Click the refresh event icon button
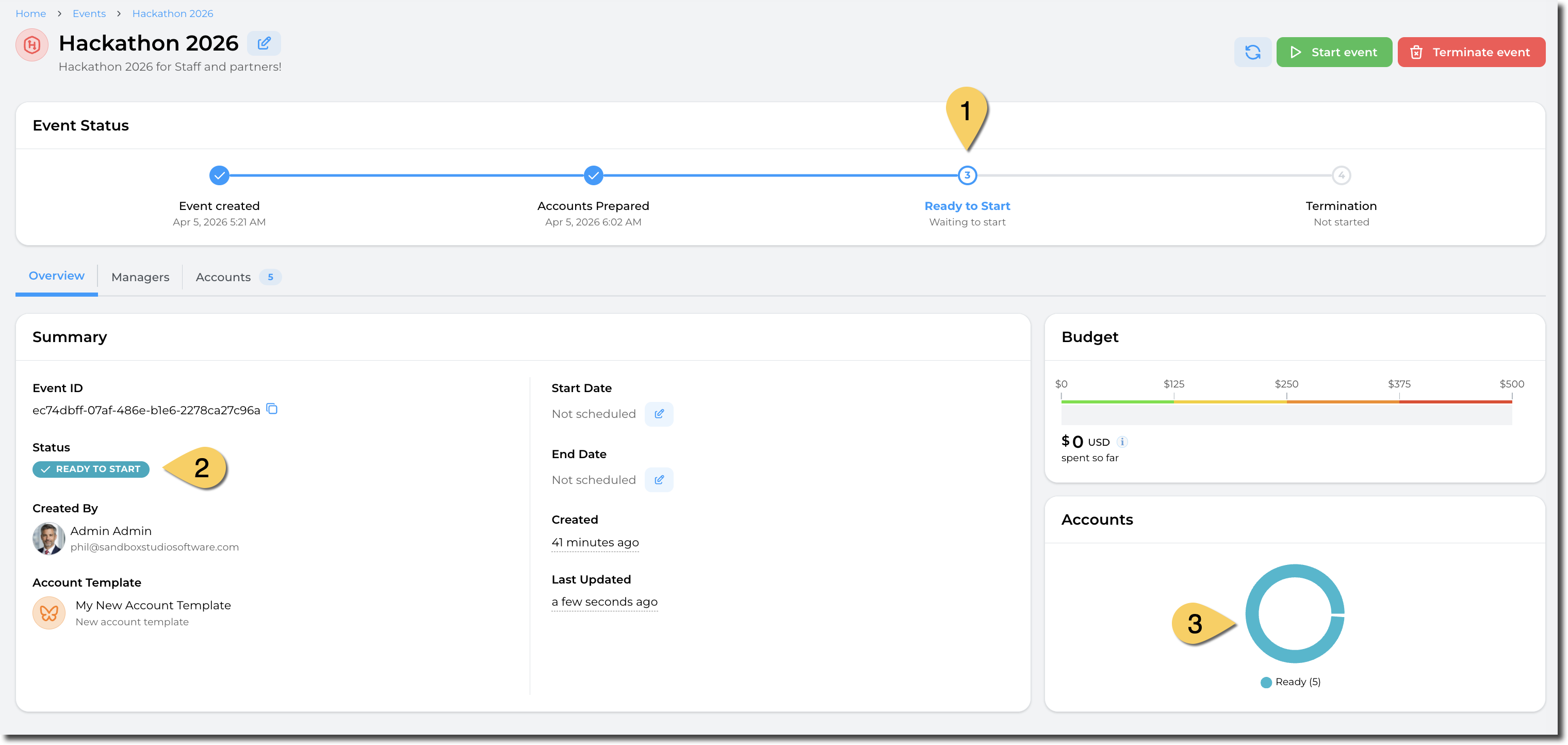The height and width of the screenshot is (745, 1568). tap(1252, 52)
